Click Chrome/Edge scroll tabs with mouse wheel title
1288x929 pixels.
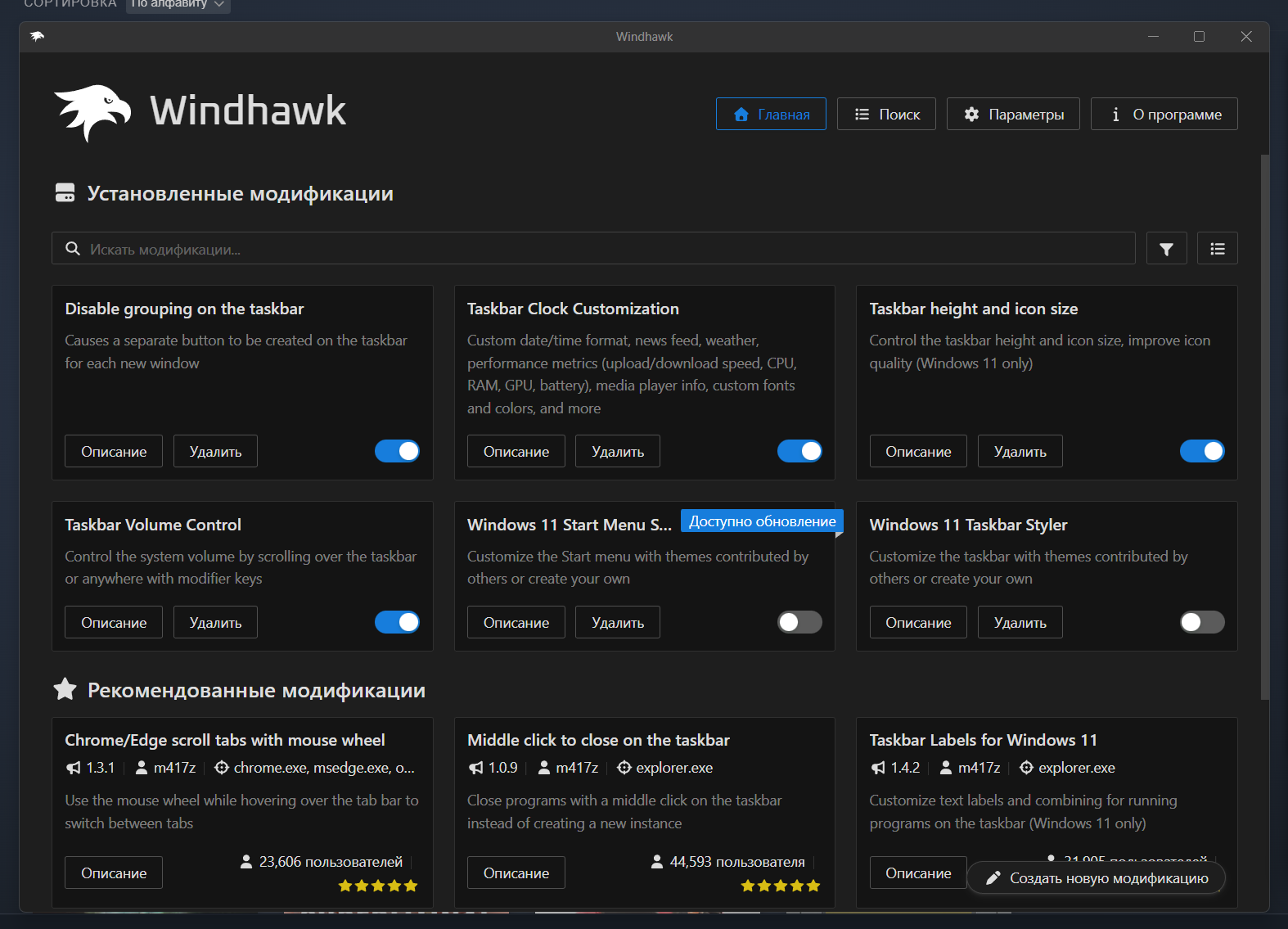[x=225, y=740]
